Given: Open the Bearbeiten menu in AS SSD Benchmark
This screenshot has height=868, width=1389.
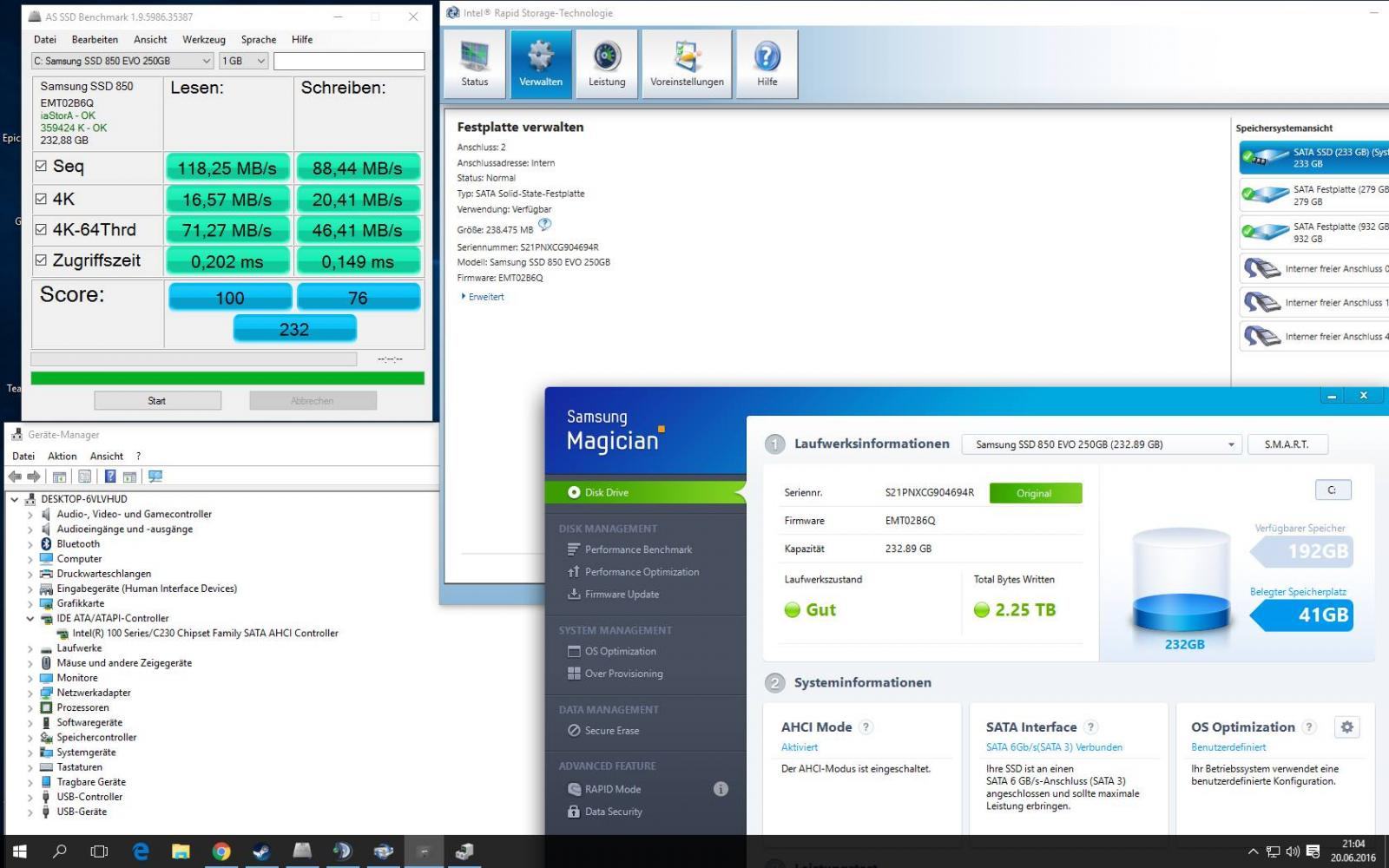Looking at the screenshot, I should pos(95,40).
